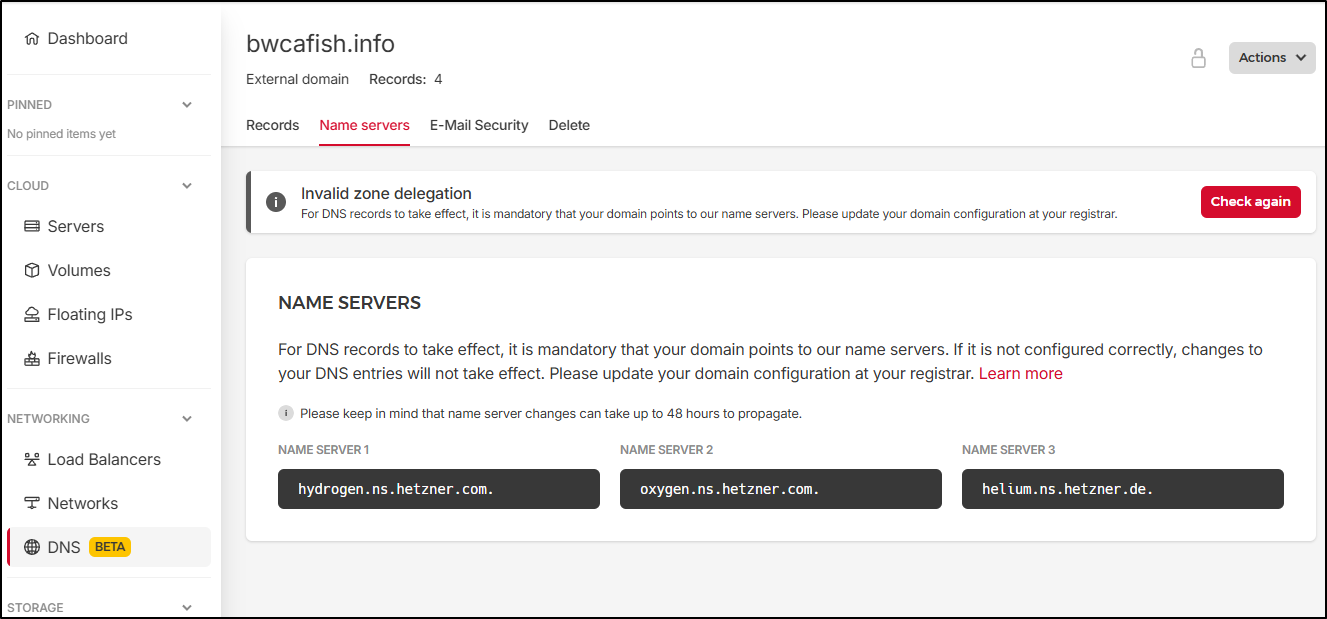Go to the Delete tab

(x=569, y=125)
